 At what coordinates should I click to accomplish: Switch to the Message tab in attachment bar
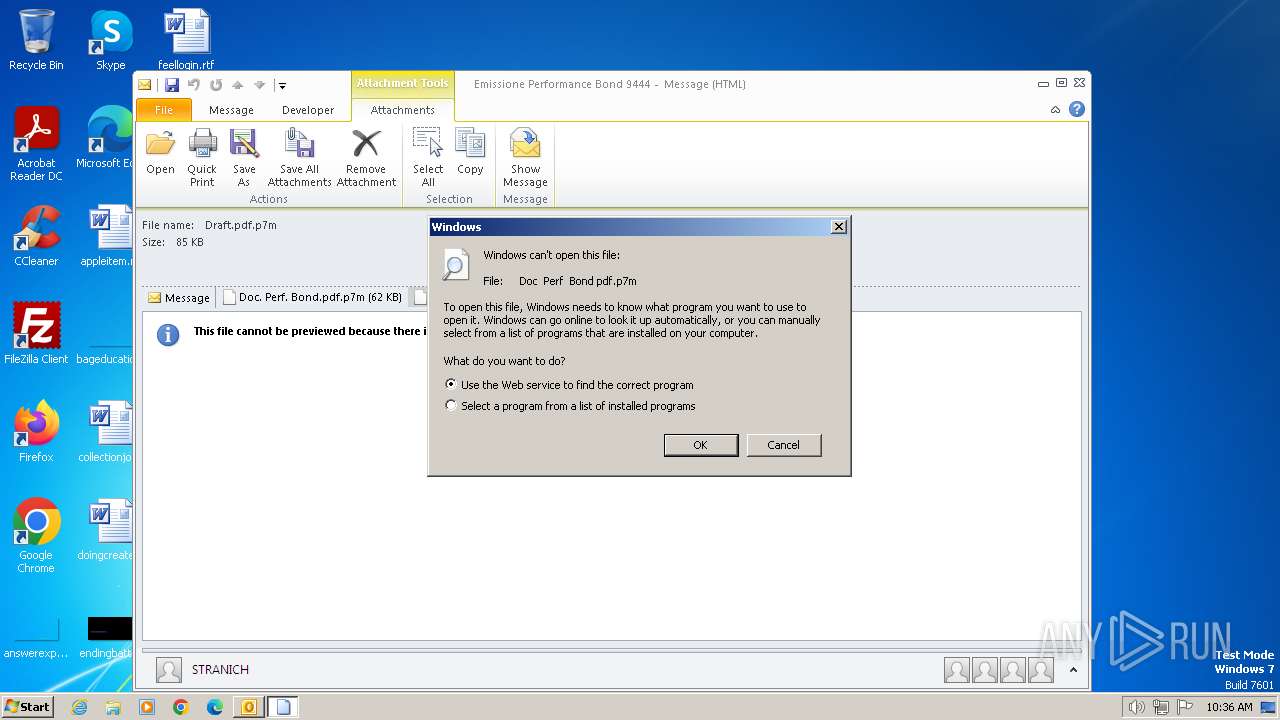click(178, 297)
